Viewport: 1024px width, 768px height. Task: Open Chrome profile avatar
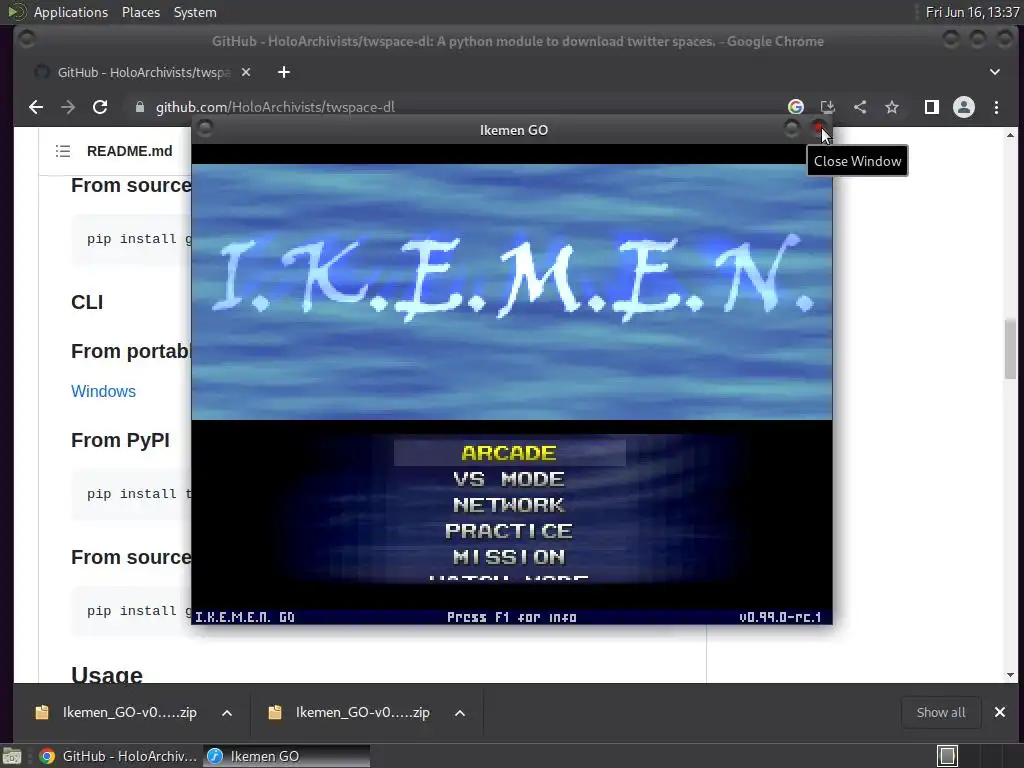(964, 107)
